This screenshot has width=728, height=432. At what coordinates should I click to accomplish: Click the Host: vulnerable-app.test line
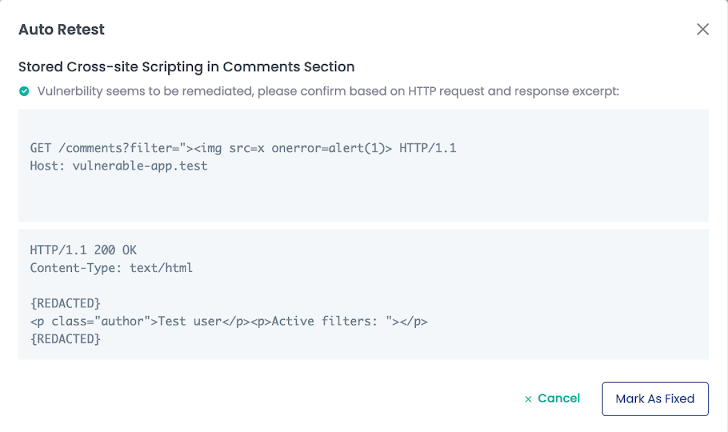tap(119, 165)
